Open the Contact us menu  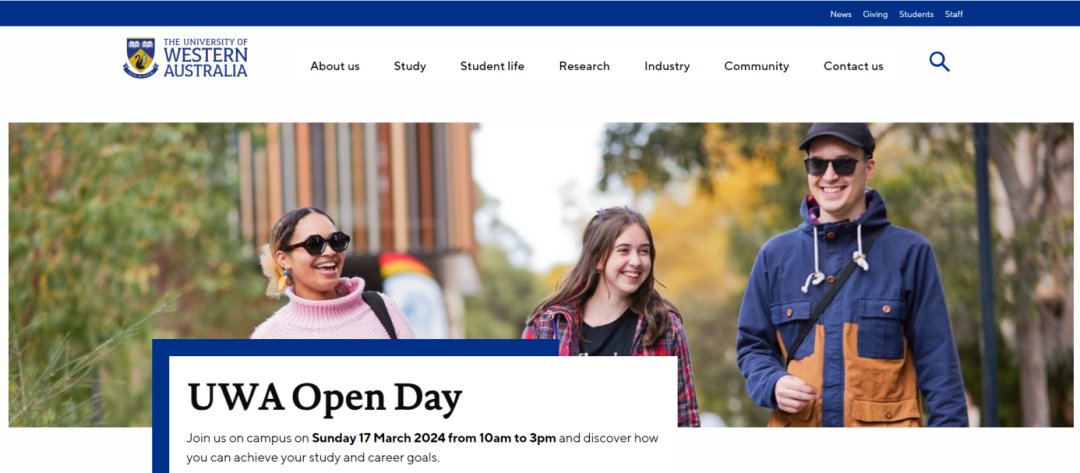pos(853,66)
